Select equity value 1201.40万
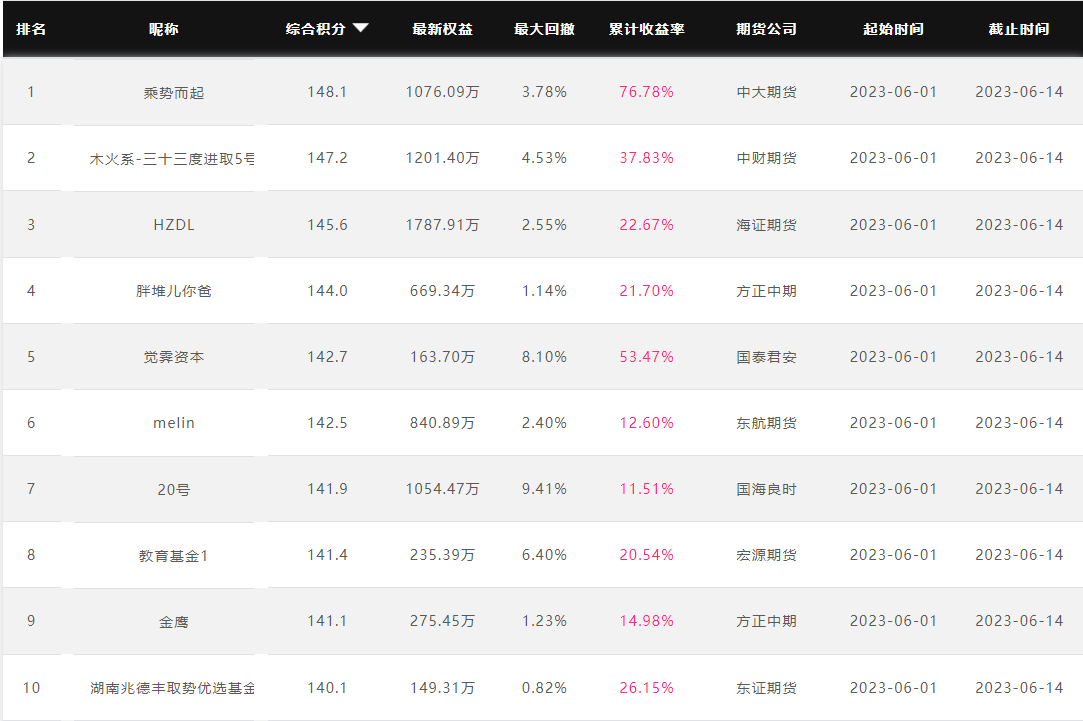Viewport: 1083px width, 721px height. click(442, 158)
